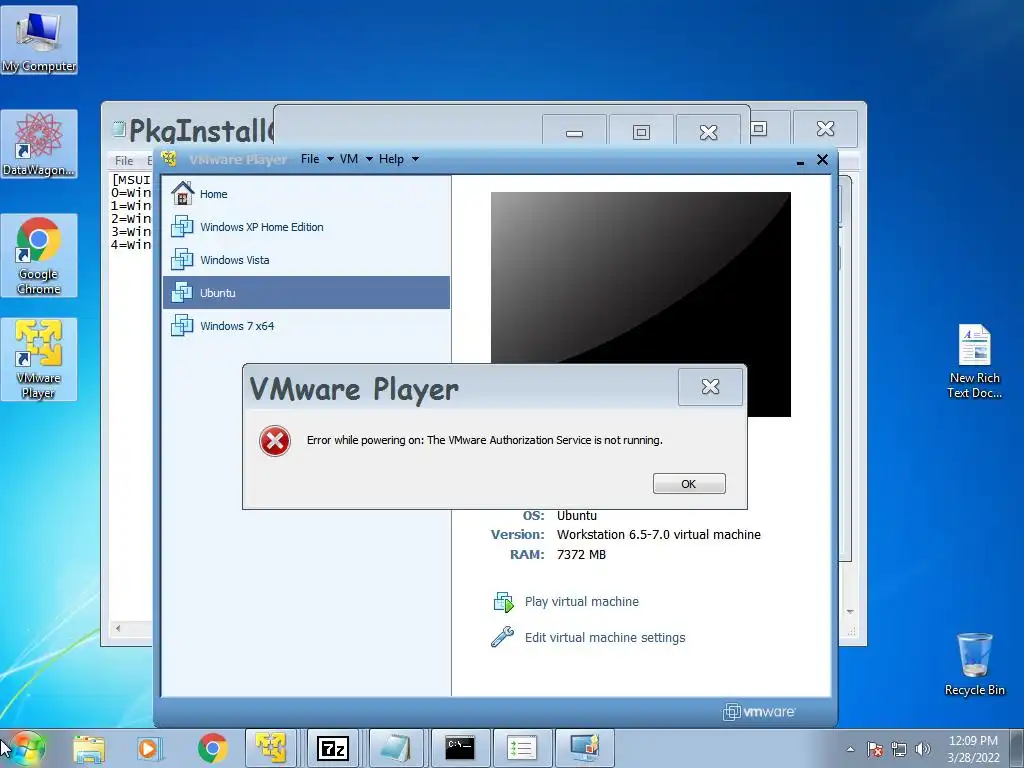Minimize the VMware Player window
Viewport: 1024px width, 768px height.
pyautogui.click(x=801, y=161)
